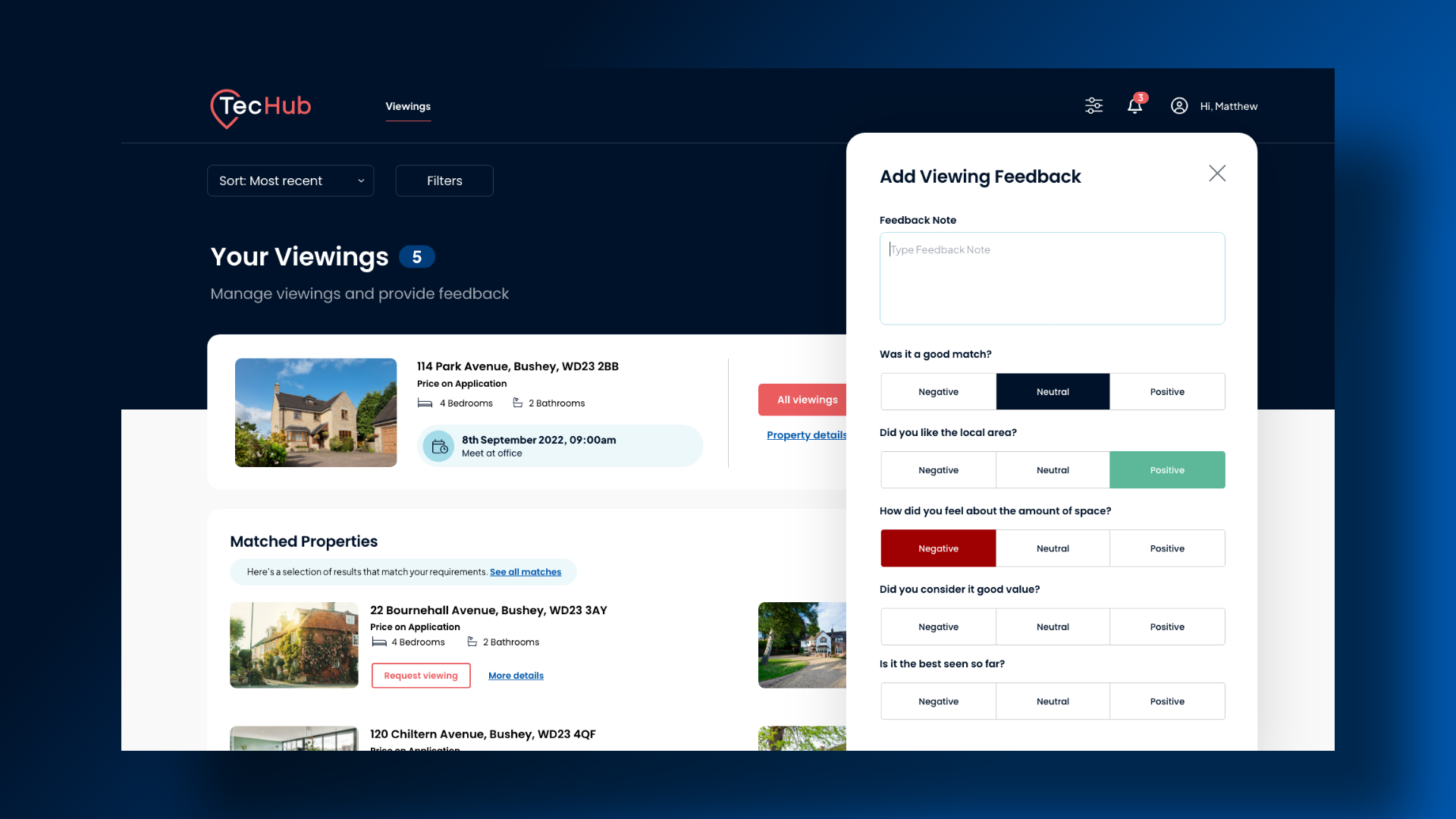1456x819 pixels.
Task: Select Neutral for good value
Action: click(x=1053, y=627)
